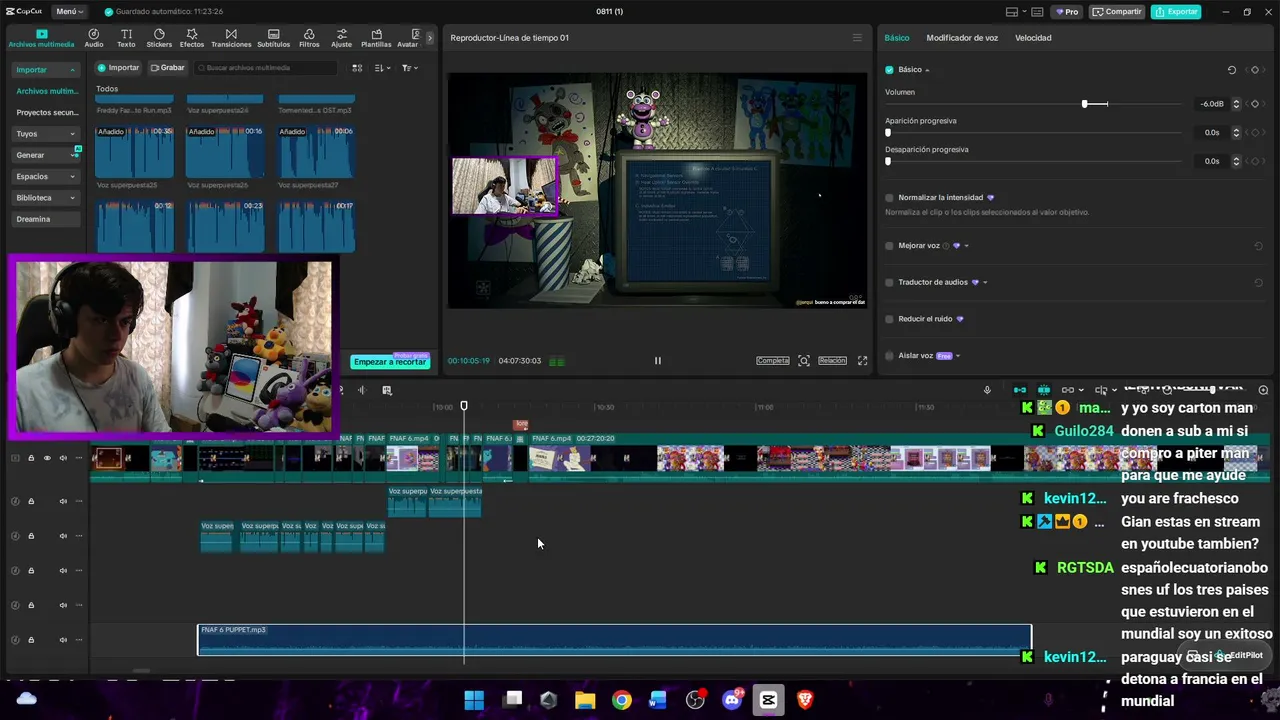
Task: Open the Audio media tab
Action: [94, 38]
